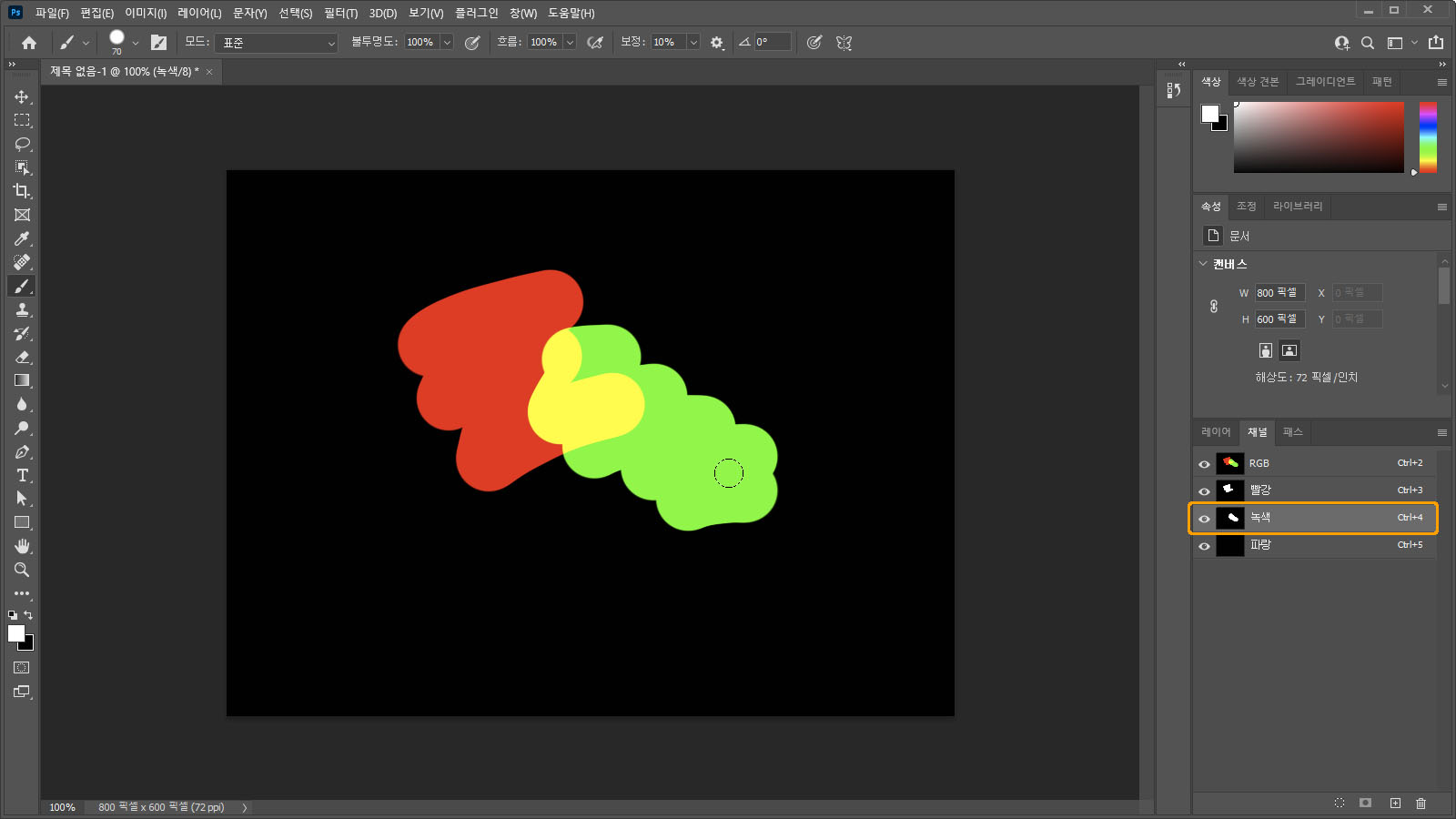Open brush preset picker arrow
The width and height of the screenshot is (1456, 819).
(136, 43)
